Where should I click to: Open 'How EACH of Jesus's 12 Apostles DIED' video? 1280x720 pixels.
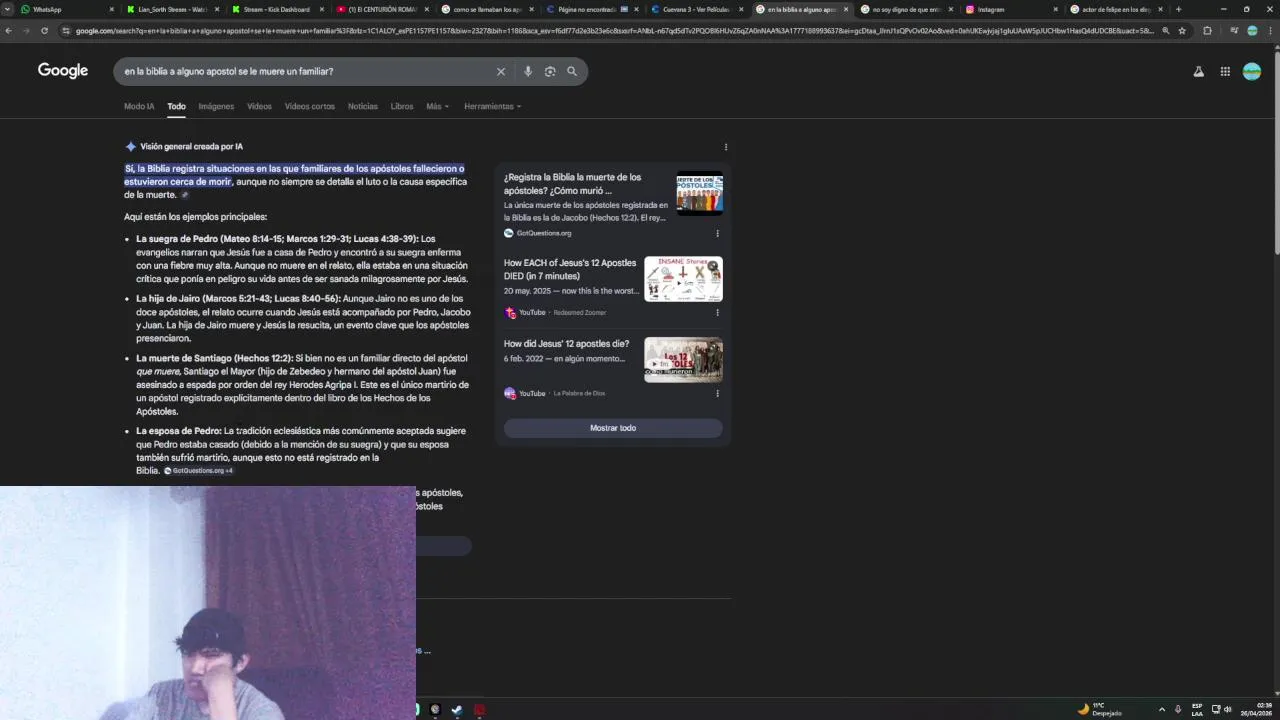(570, 269)
